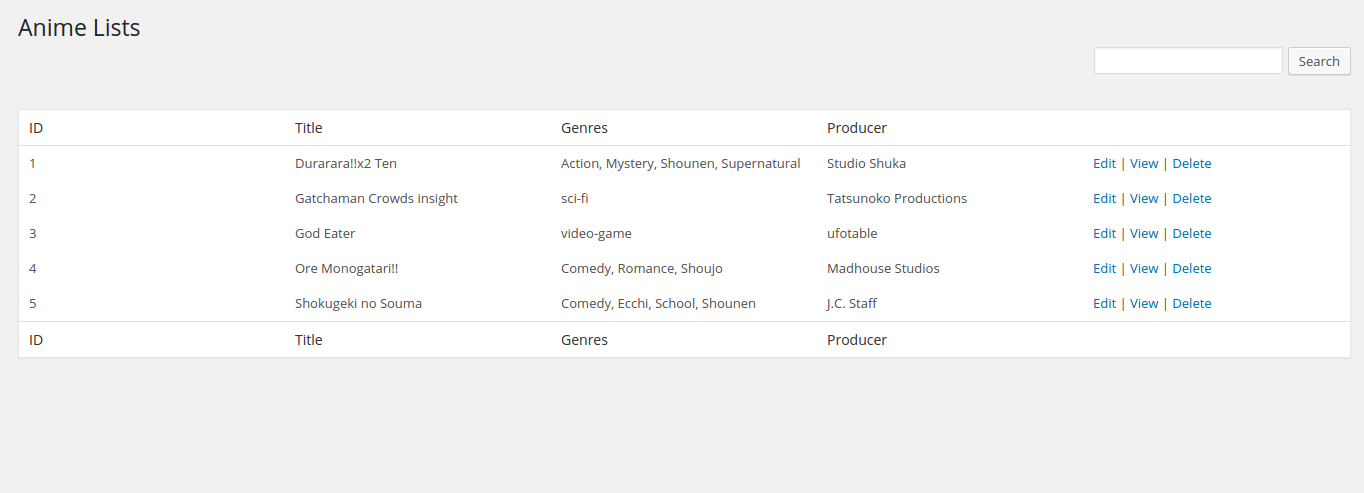View Shokugeki no Souma entry
The width and height of the screenshot is (1364, 493).
click(x=1144, y=304)
